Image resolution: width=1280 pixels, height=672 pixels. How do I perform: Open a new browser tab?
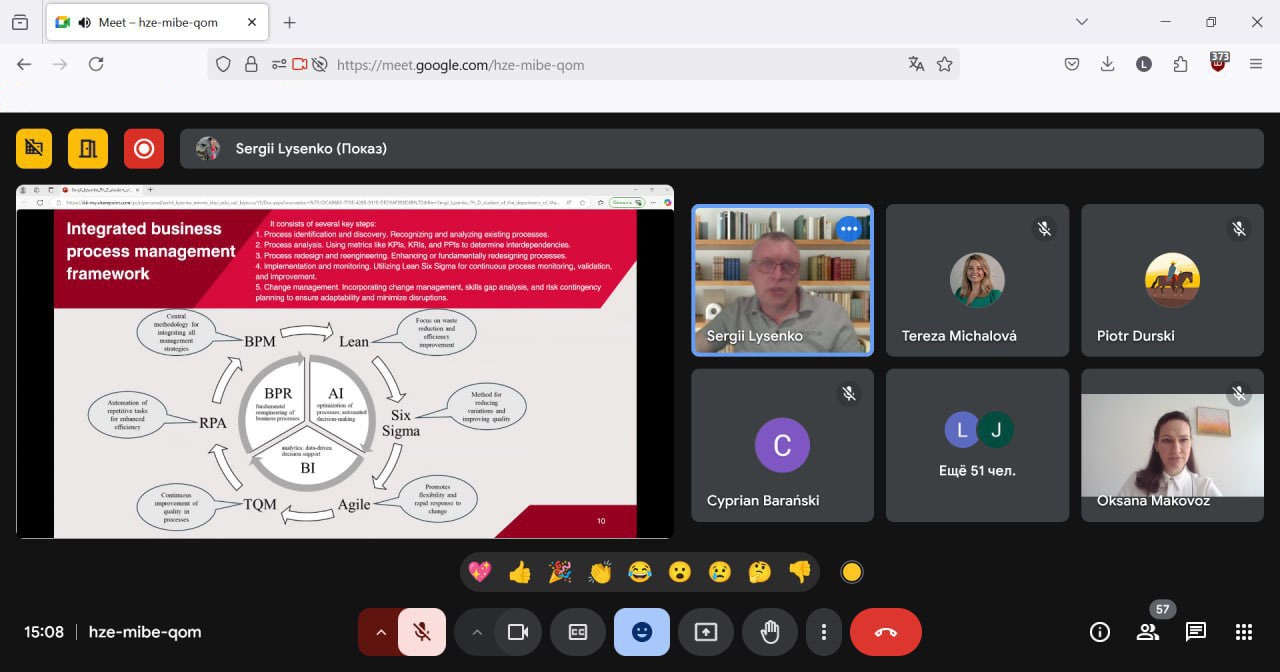[x=289, y=22]
